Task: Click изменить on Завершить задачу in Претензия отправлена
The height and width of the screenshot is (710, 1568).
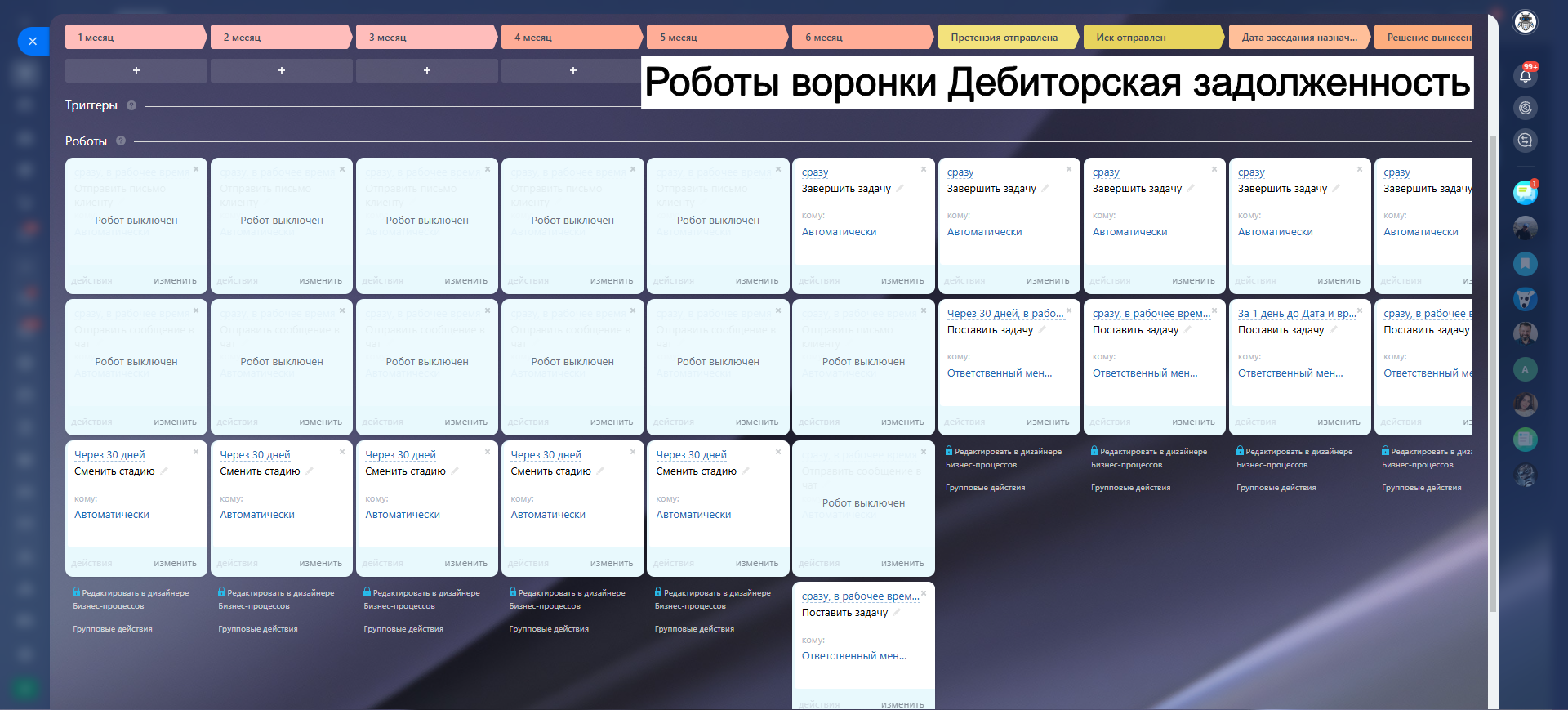Action: click(x=1048, y=280)
